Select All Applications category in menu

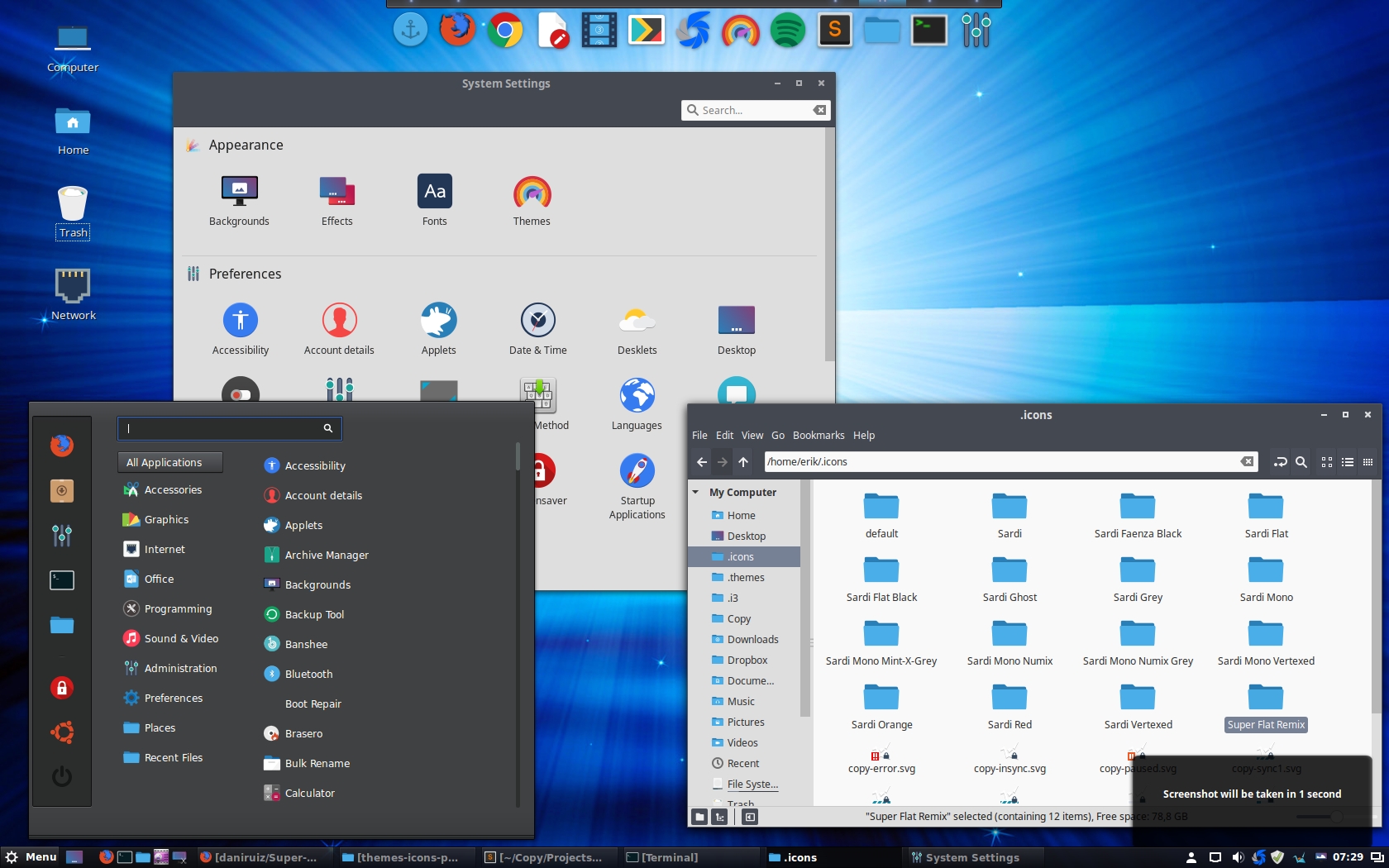(170, 462)
